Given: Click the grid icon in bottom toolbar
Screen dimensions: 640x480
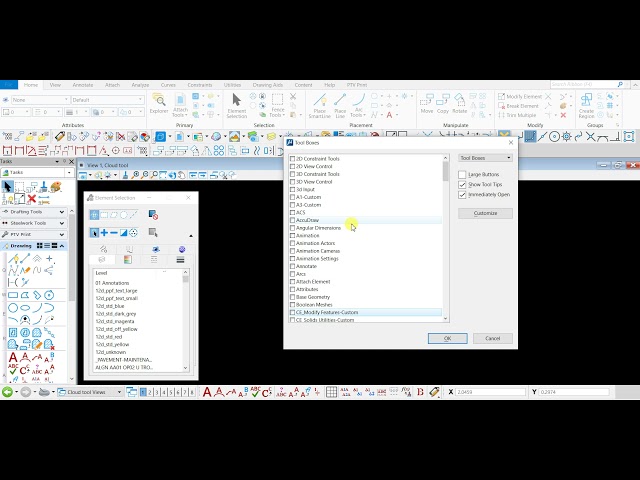Looking at the screenshot, I should point(331,392).
